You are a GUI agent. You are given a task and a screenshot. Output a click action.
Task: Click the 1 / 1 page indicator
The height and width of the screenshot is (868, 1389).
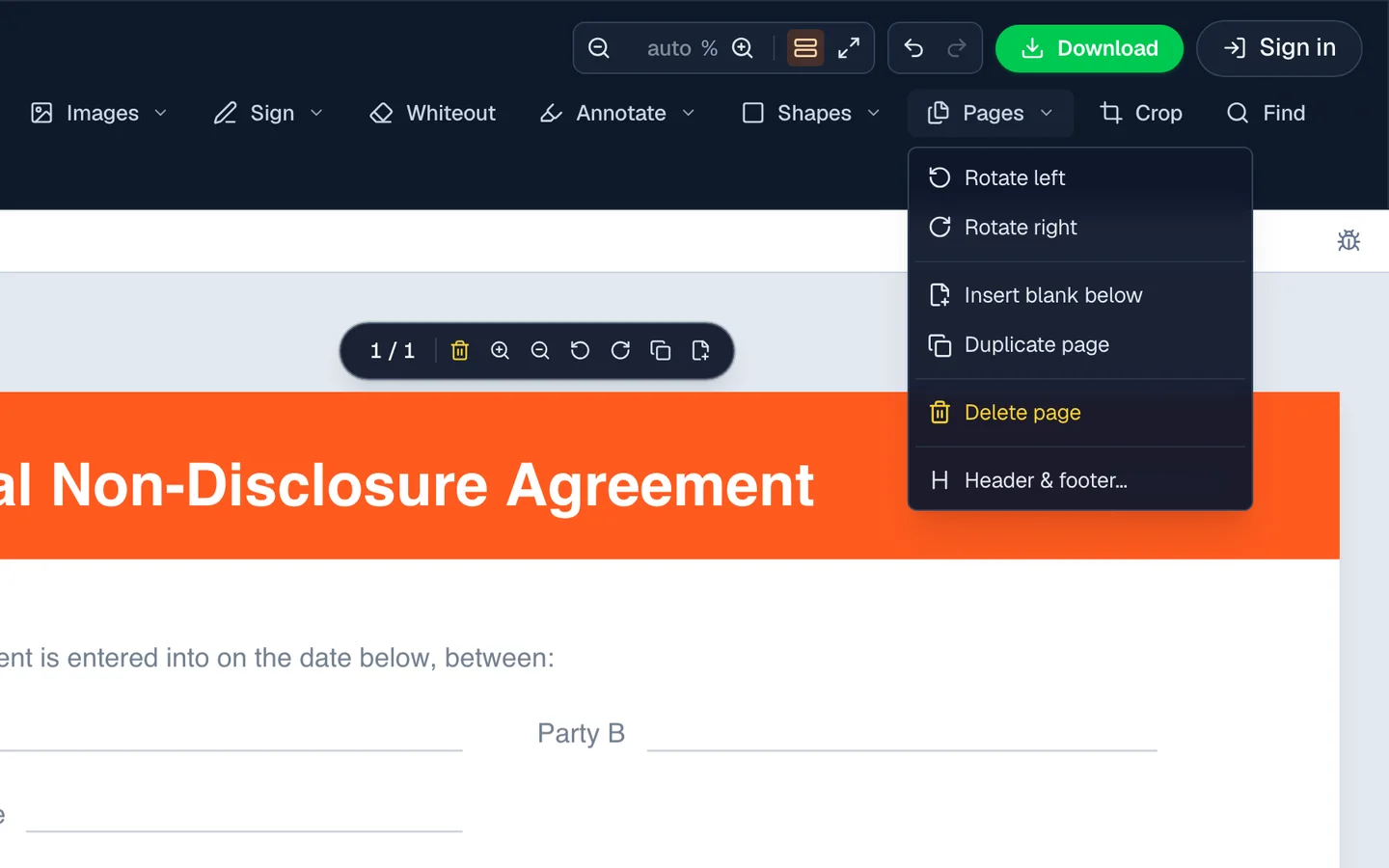pos(393,351)
